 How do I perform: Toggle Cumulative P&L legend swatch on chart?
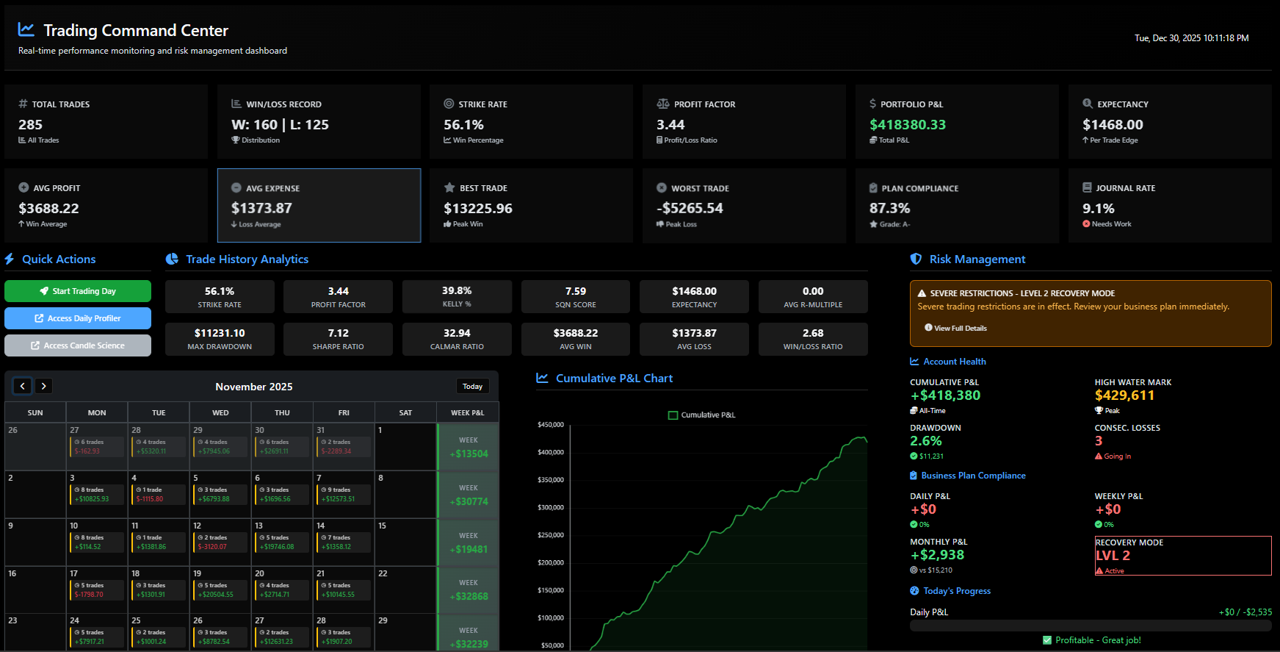click(x=673, y=414)
